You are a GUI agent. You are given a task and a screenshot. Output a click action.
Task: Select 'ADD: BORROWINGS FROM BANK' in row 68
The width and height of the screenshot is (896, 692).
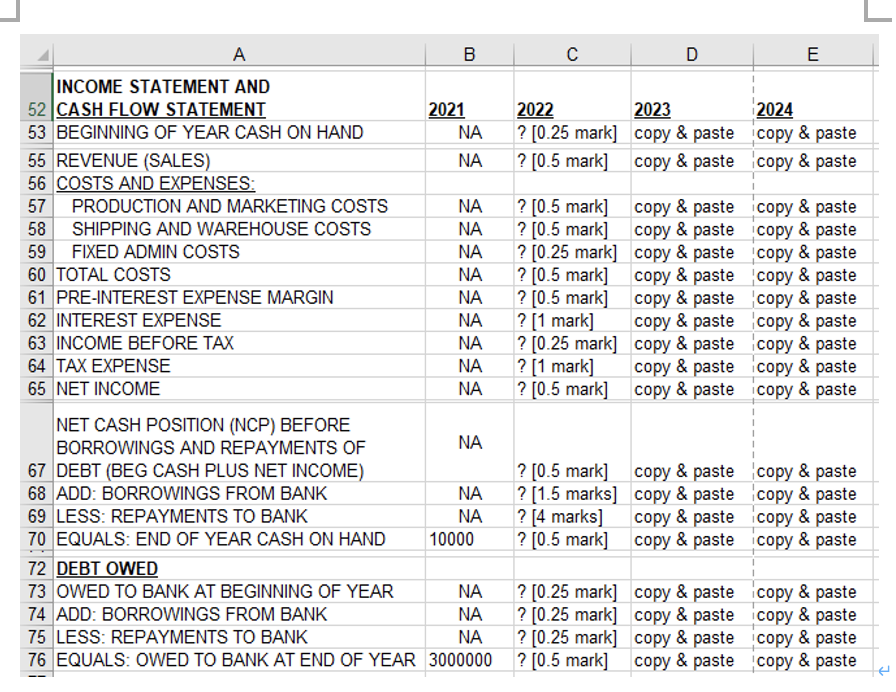click(239, 493)
